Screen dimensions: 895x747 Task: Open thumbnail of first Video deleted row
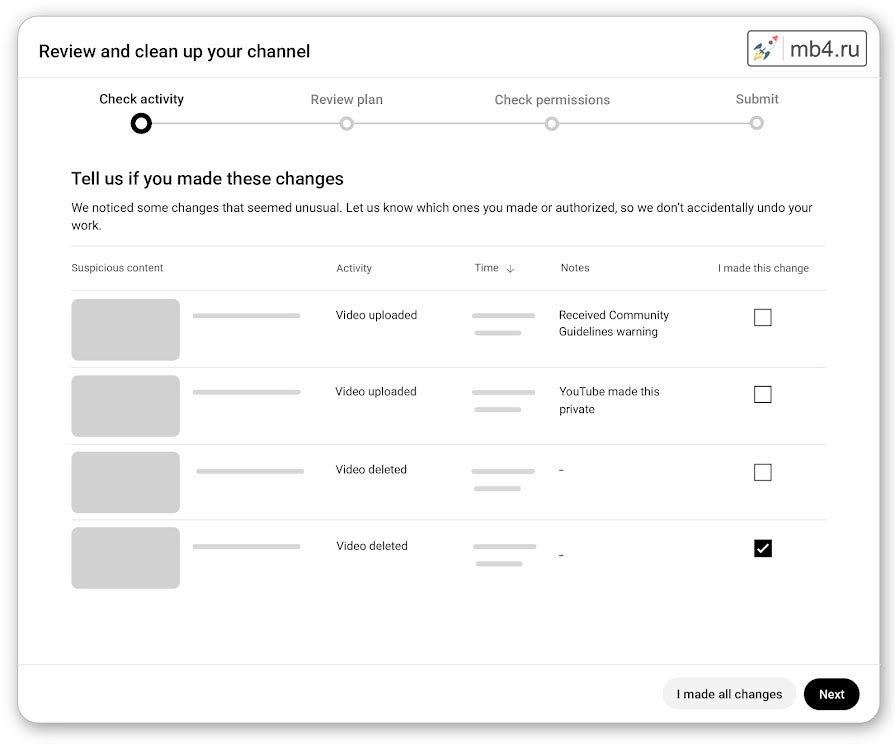pyautogui.click(x=126, y=482)
